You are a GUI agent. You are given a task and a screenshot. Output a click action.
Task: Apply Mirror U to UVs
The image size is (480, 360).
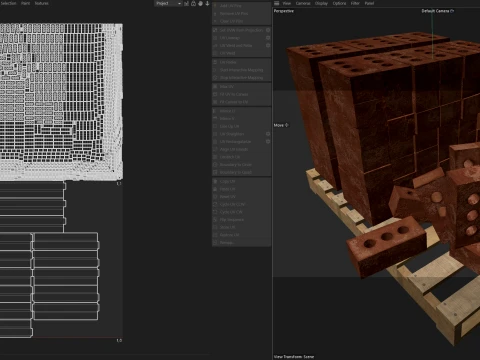click(242, 111)
